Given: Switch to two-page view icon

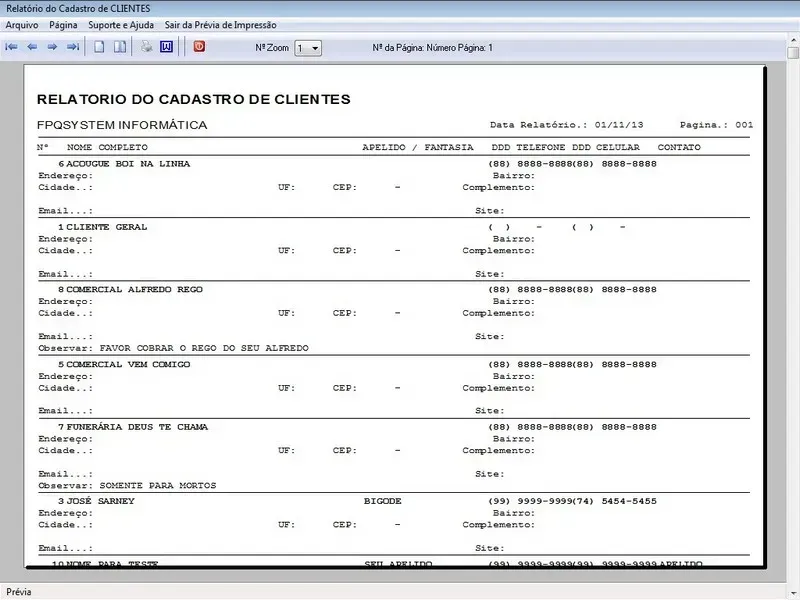Looking at the screenshot, I should (119, 47).
